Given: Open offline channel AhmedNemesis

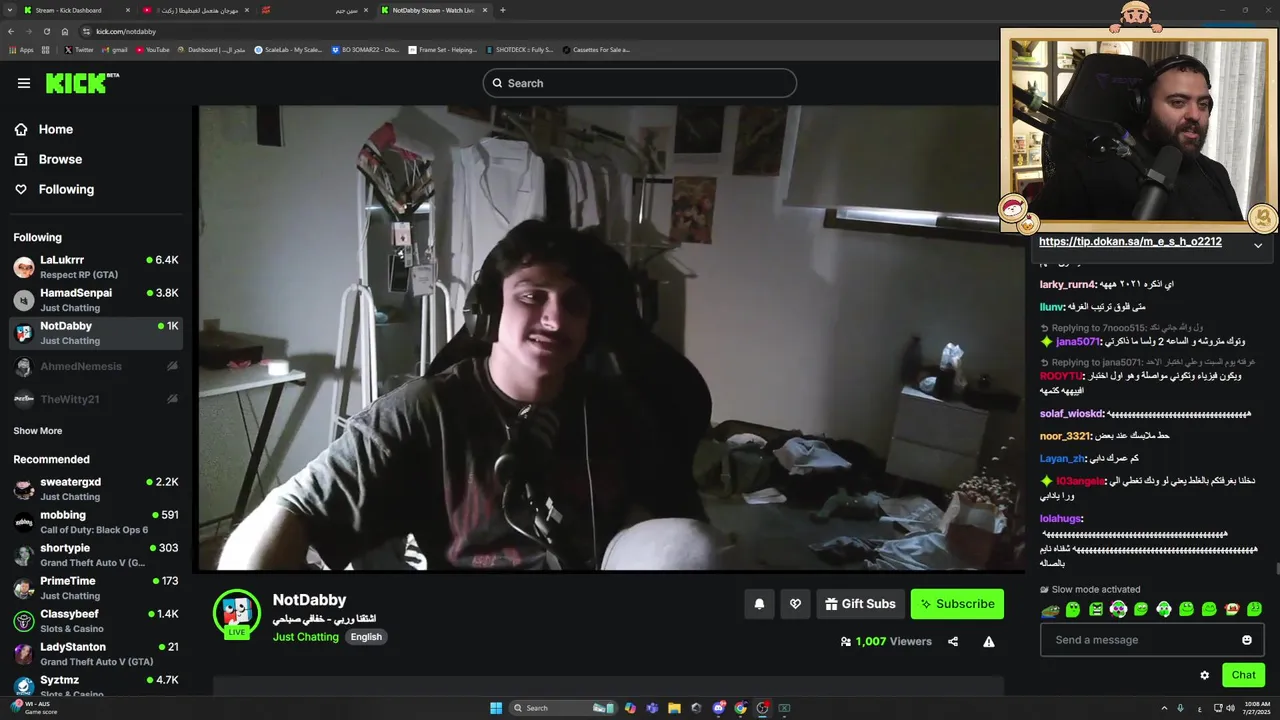Looking at the screenshot, I should 96,366.
